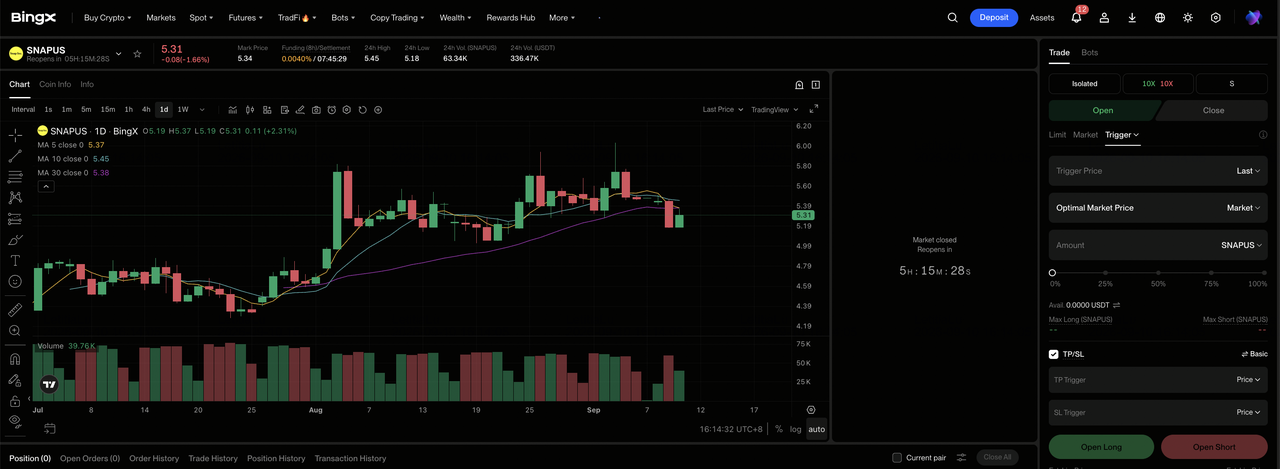
Task: Click the Deposit button
Action: [x=994, y=17]
